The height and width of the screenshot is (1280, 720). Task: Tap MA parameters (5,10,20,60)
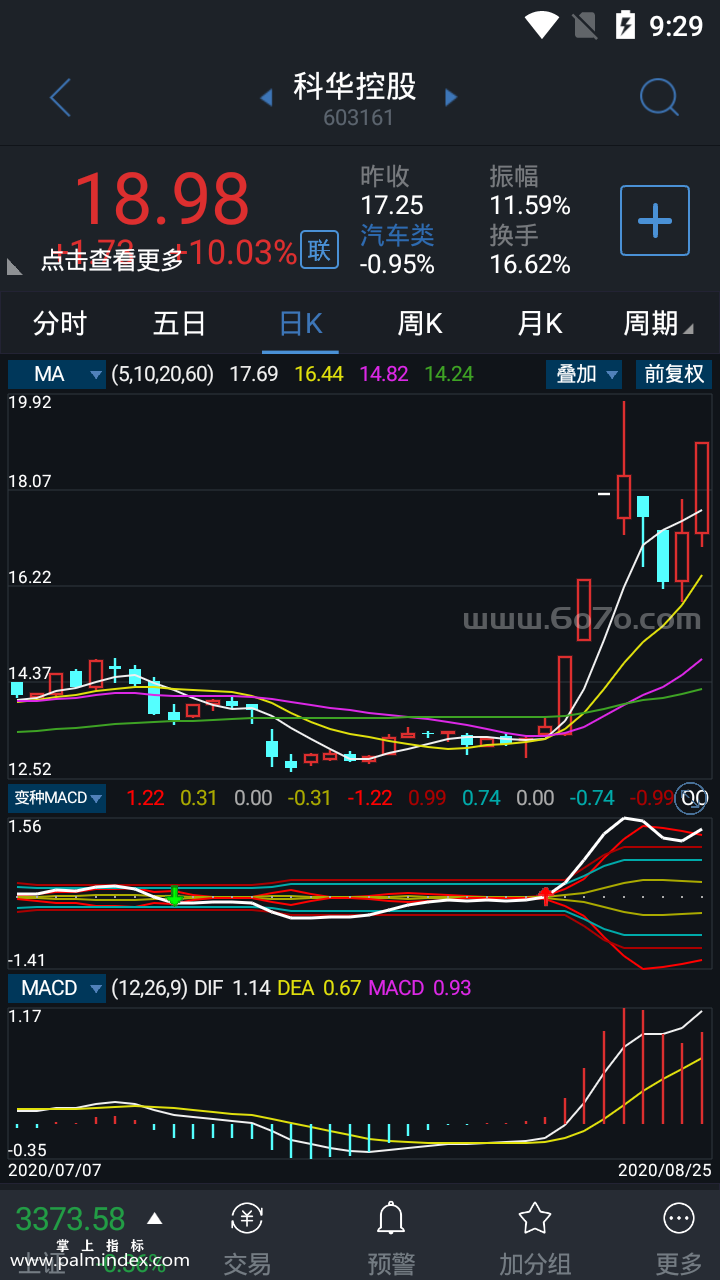[x=163, y=374]
